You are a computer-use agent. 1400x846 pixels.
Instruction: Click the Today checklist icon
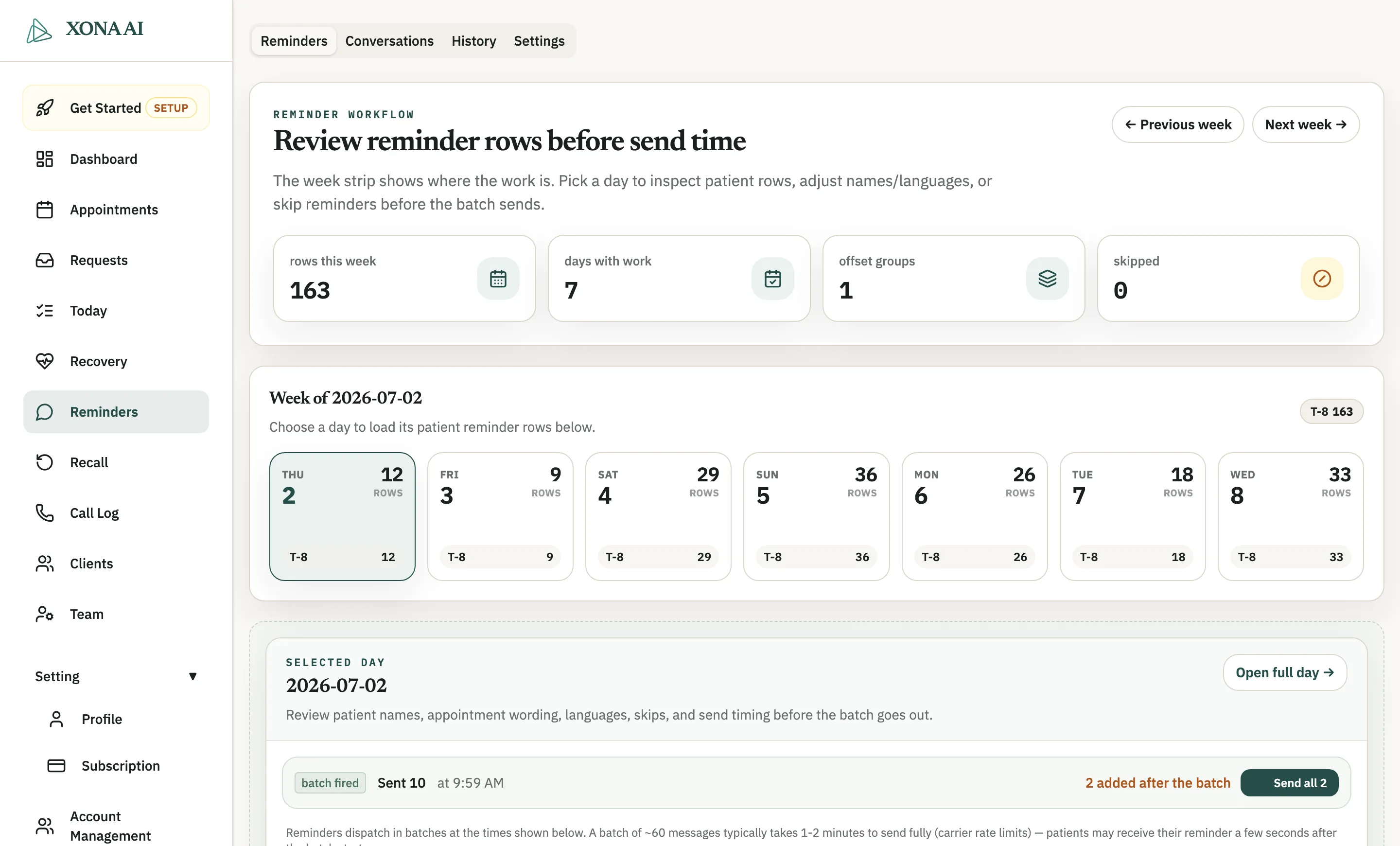pos(44,311)
